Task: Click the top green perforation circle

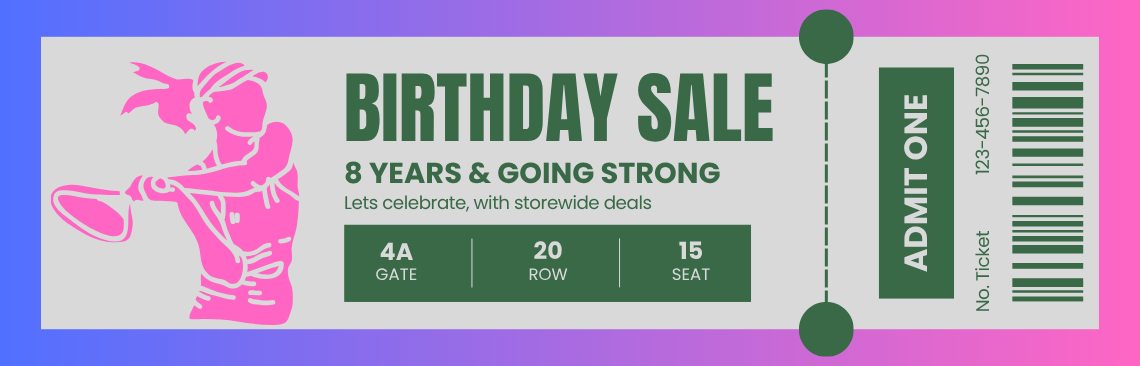Action: coord(826,37)
